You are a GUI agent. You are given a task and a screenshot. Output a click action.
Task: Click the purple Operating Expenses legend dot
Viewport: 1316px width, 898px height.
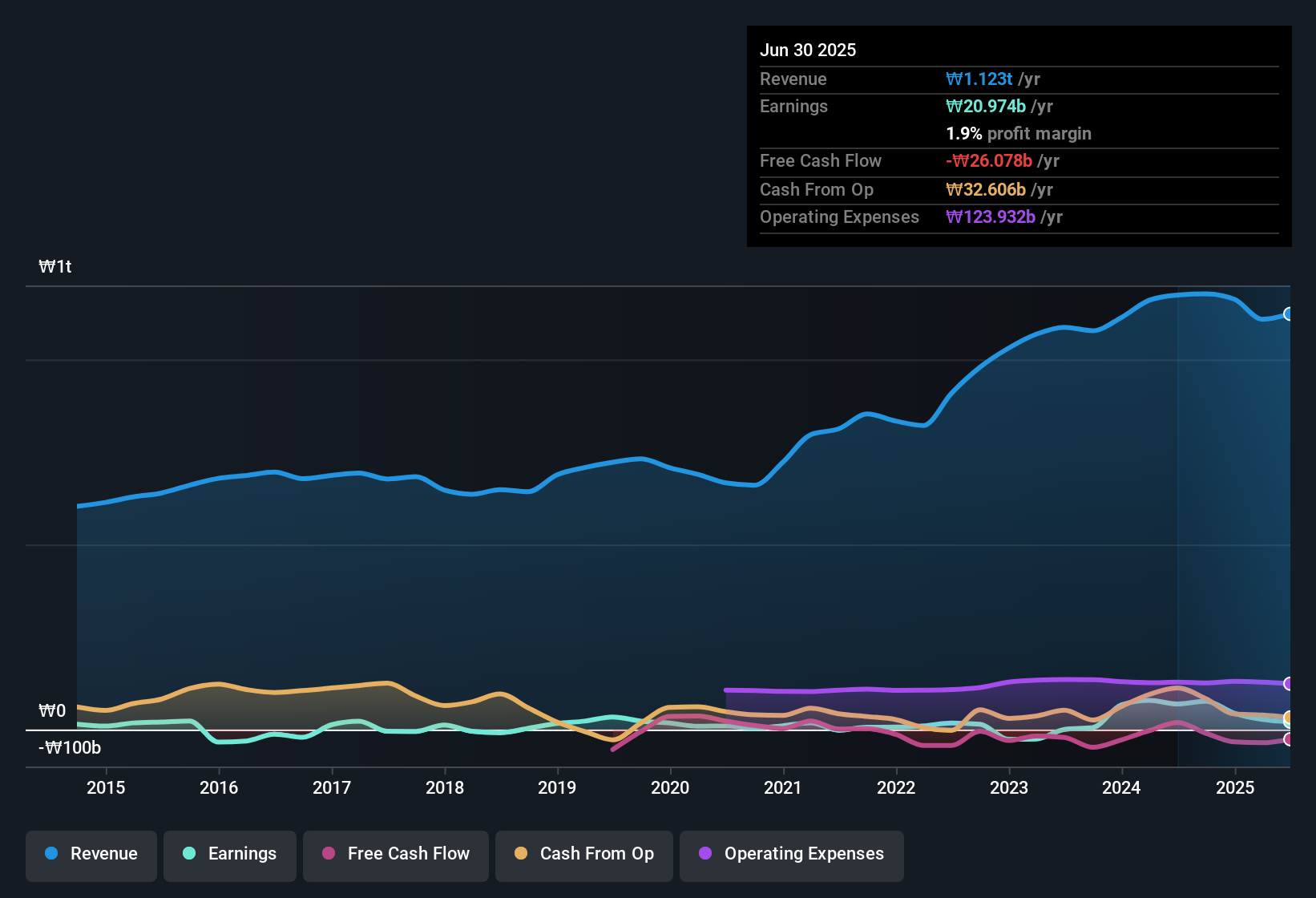click(x=705, y=854)
